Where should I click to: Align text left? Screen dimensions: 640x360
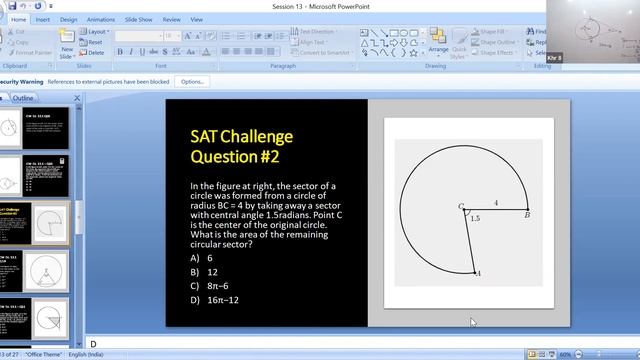(x=225, y=52)
